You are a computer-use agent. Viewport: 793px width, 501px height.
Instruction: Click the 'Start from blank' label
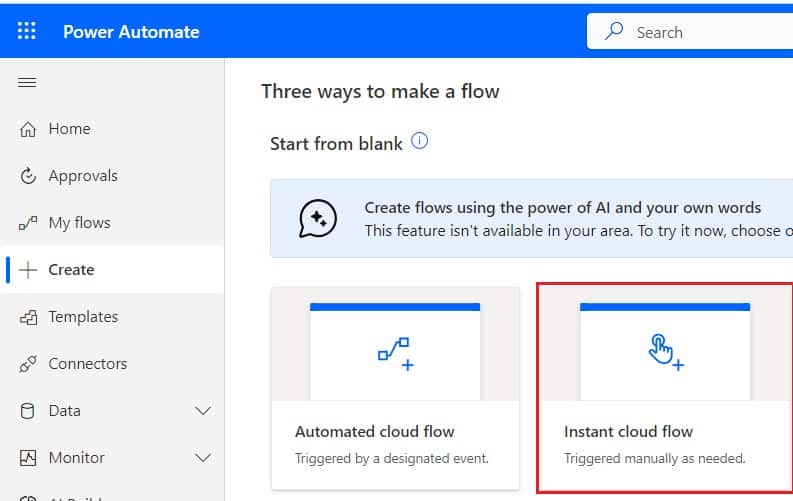[x=336, y=144]
